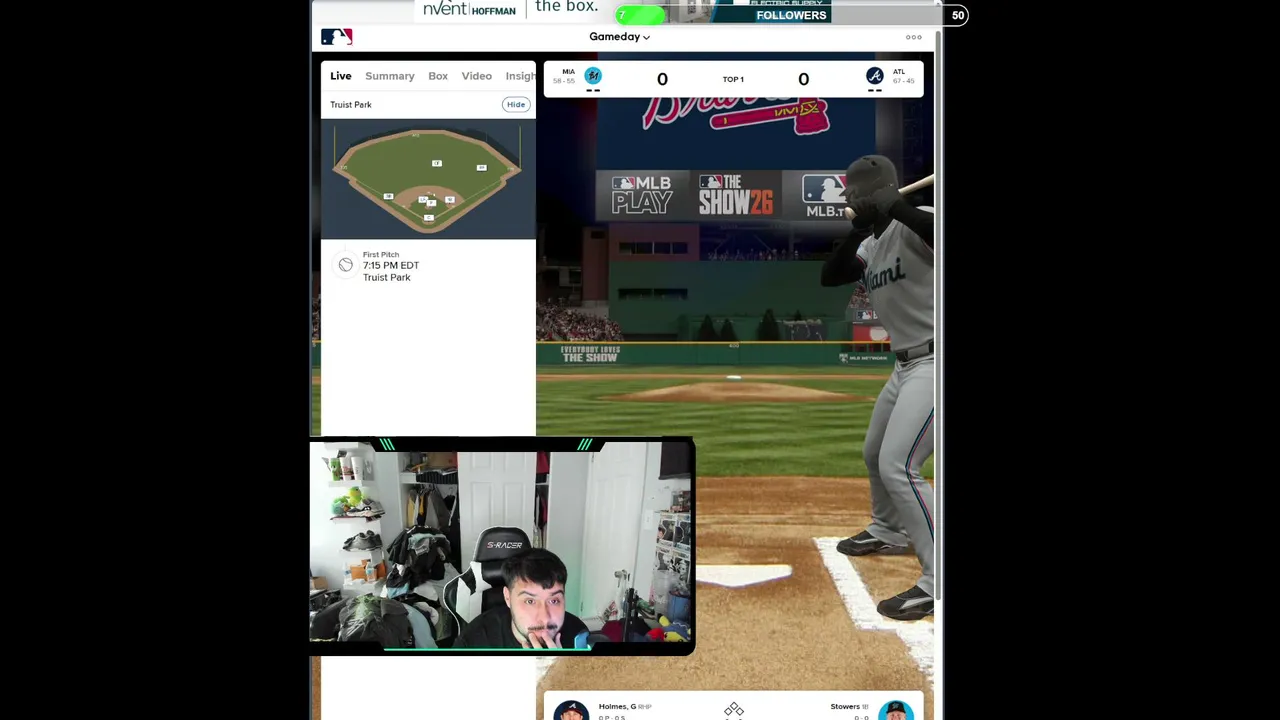Switch to the Summary tab

tap(390, 76)
